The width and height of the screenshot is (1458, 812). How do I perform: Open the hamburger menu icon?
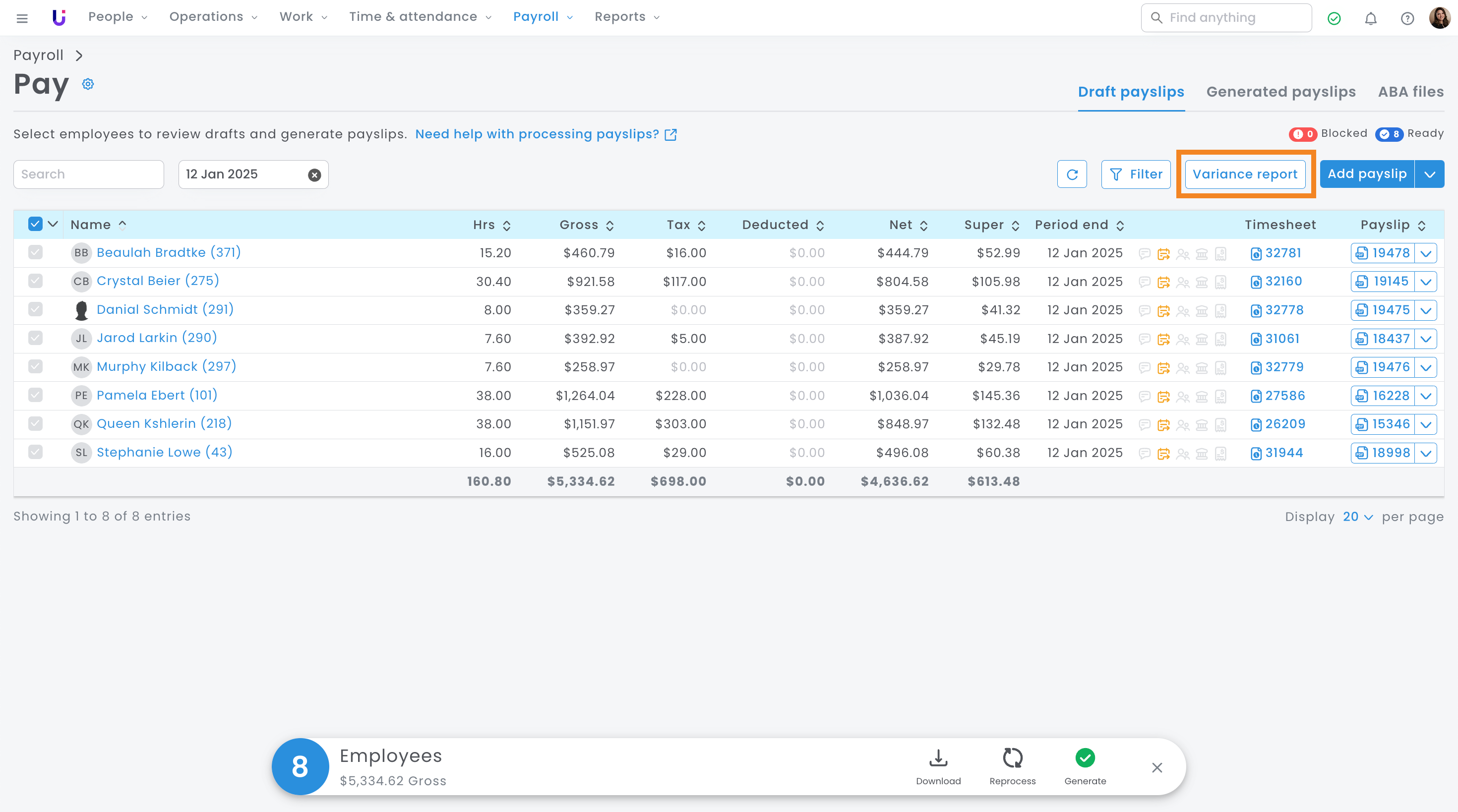tap(22, 19)
